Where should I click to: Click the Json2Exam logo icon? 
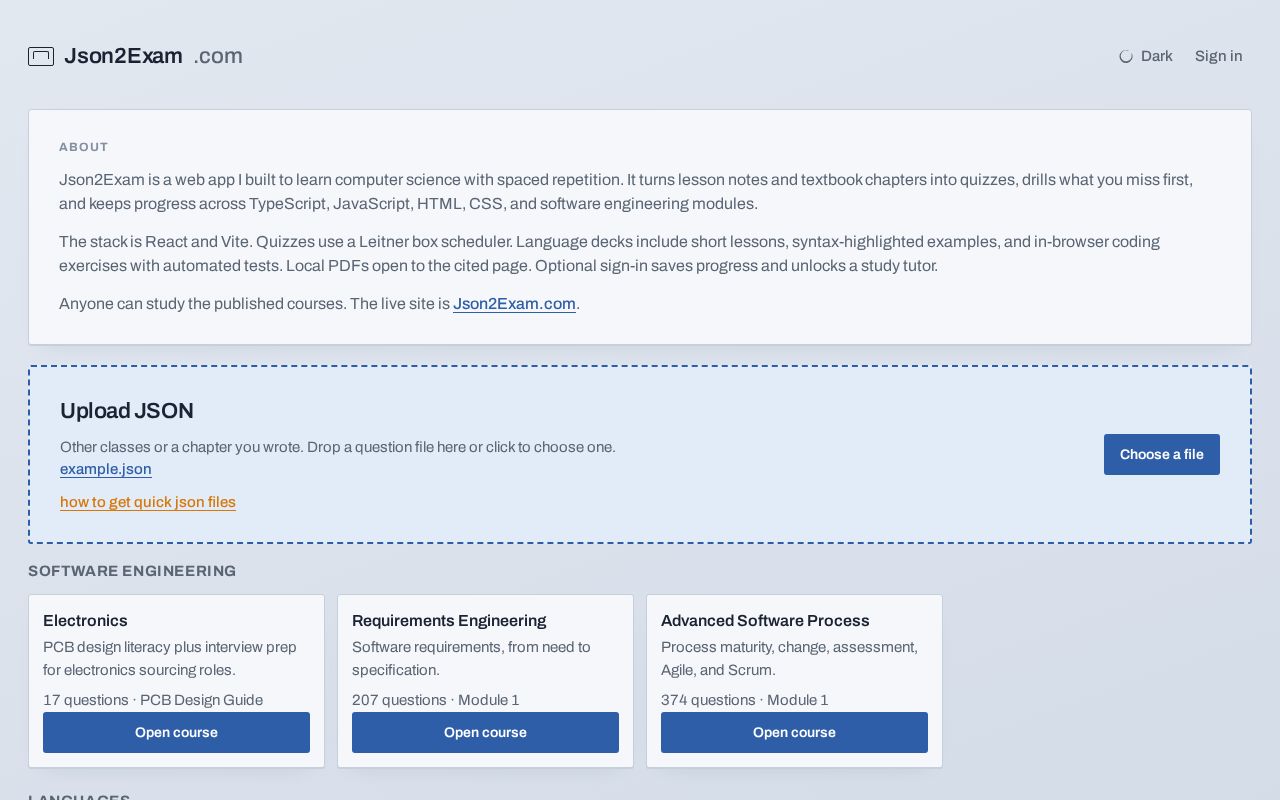pos(41,56)
